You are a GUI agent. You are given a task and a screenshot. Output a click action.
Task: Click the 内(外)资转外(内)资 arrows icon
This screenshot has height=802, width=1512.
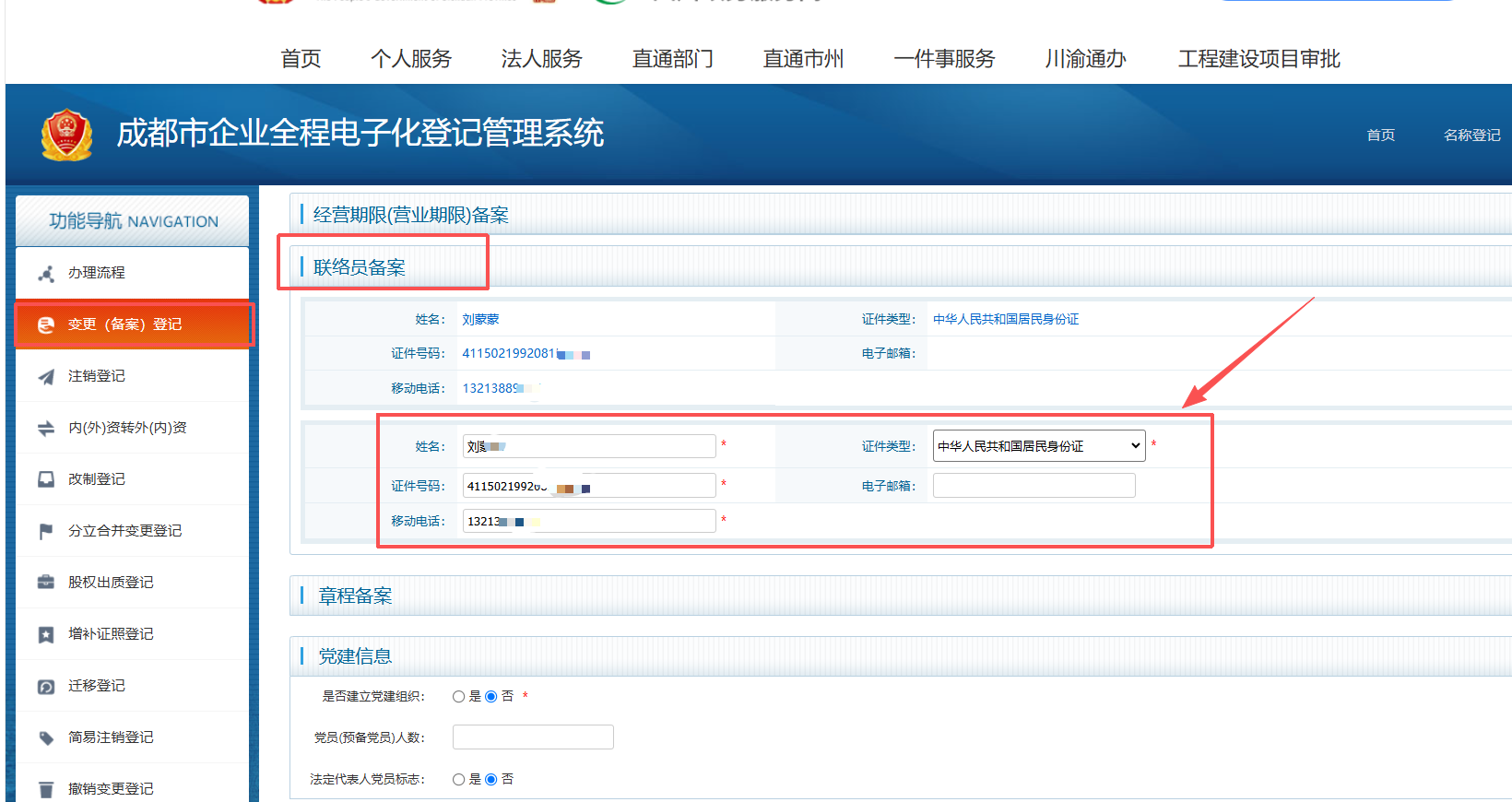pos(46,429)
